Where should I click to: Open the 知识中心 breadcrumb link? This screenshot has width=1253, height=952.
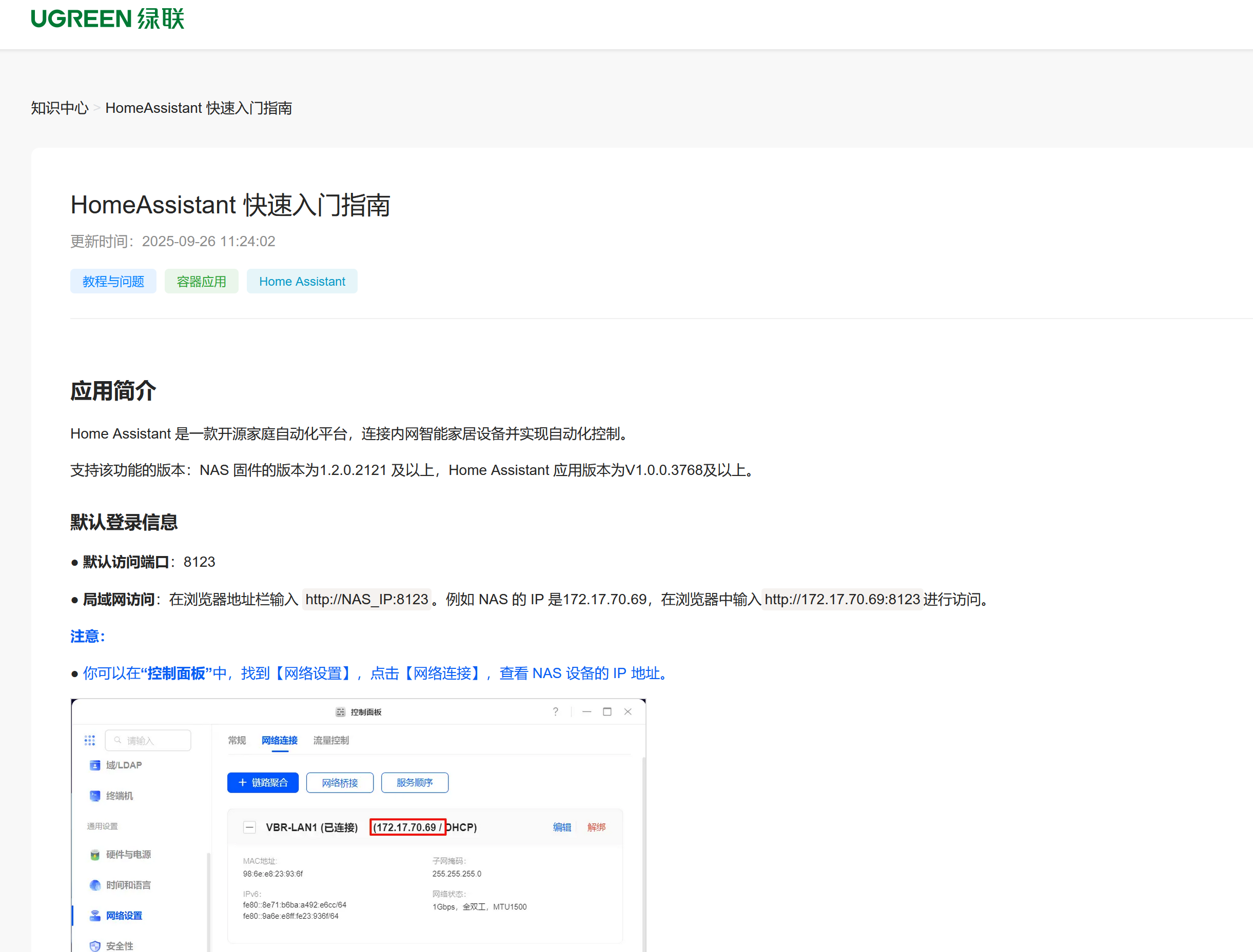click(x=60, y=108)
